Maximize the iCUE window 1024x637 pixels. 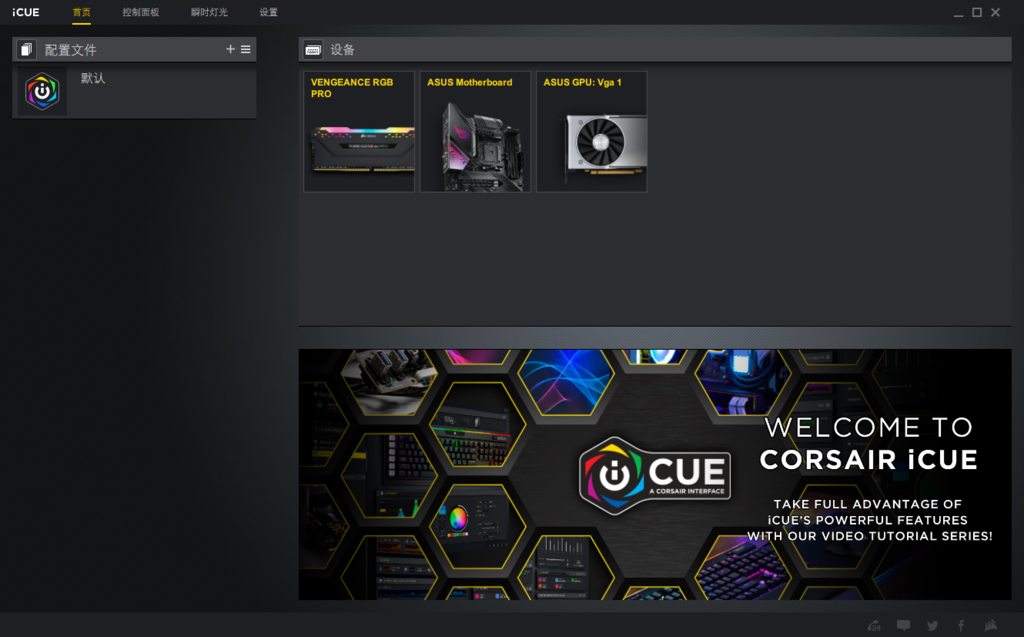[977, 12]
